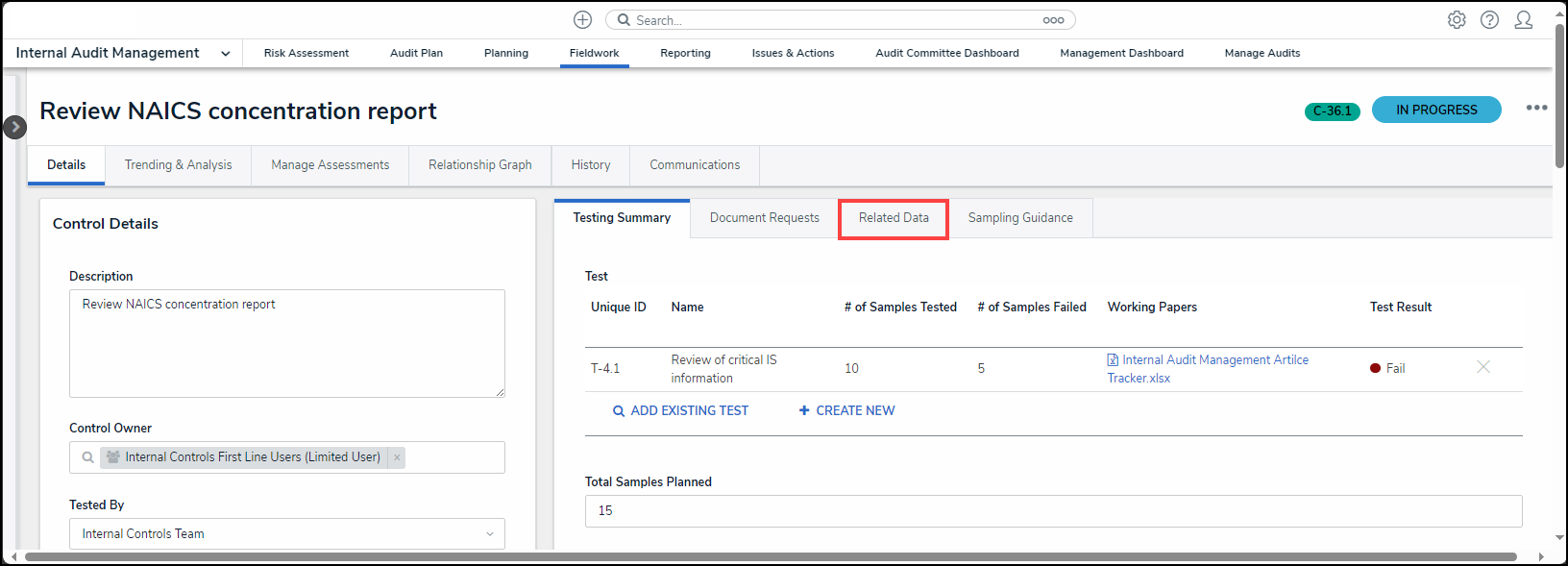Image resolution: width=1568 pixels, height=566 pixels.
Task: Click the Total Samples Planned field
Action: coord(1053,511)
